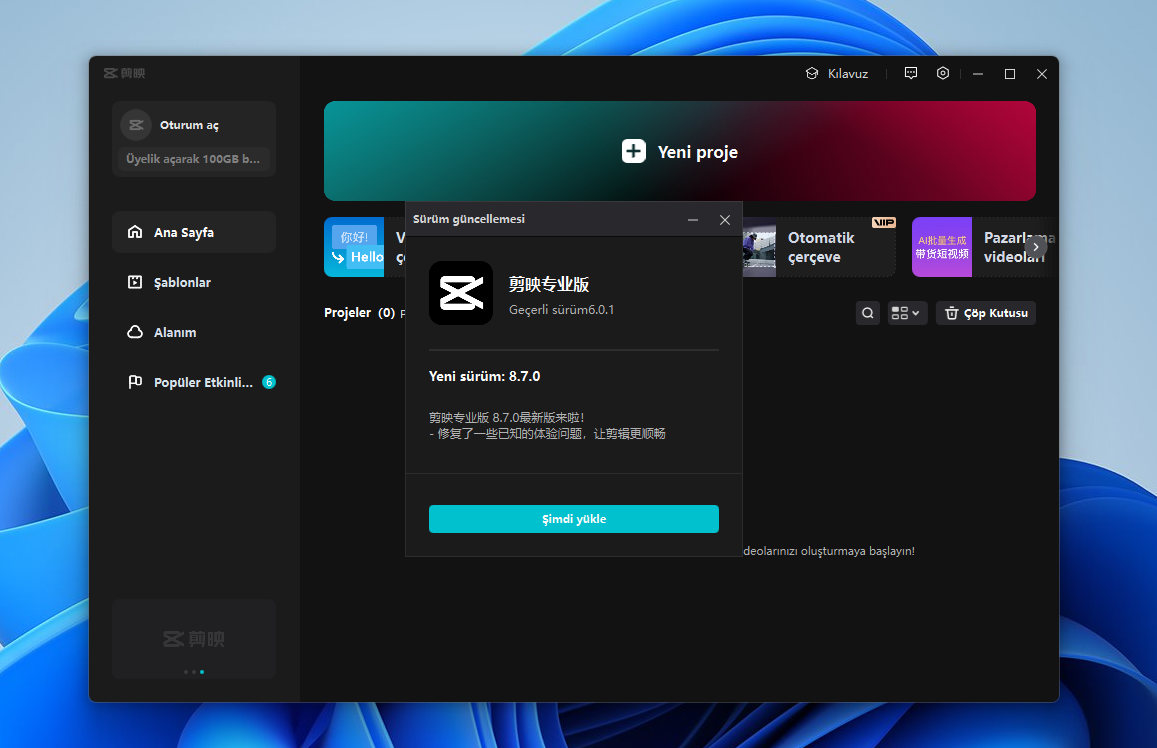Minimize the update dialog

(692, 220)
